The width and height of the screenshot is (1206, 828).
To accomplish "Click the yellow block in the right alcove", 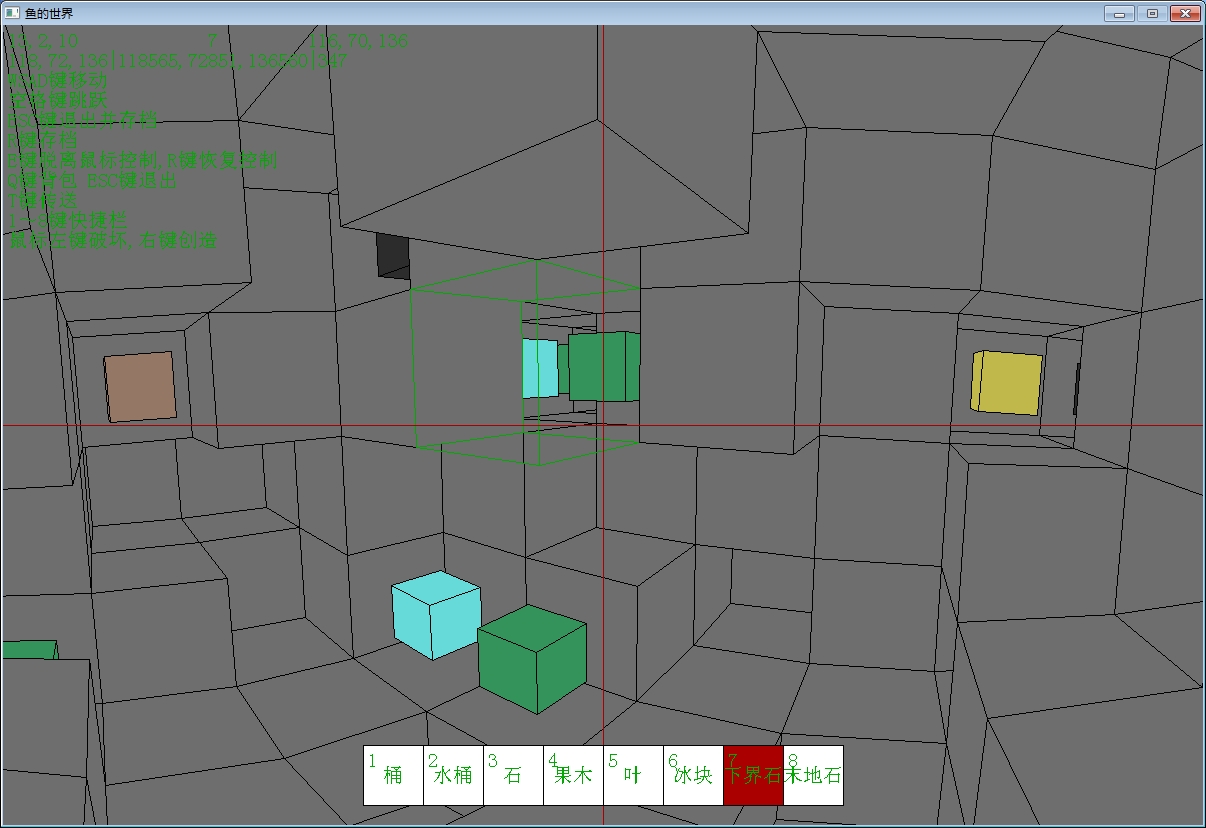I will (x=1007, y=382).
